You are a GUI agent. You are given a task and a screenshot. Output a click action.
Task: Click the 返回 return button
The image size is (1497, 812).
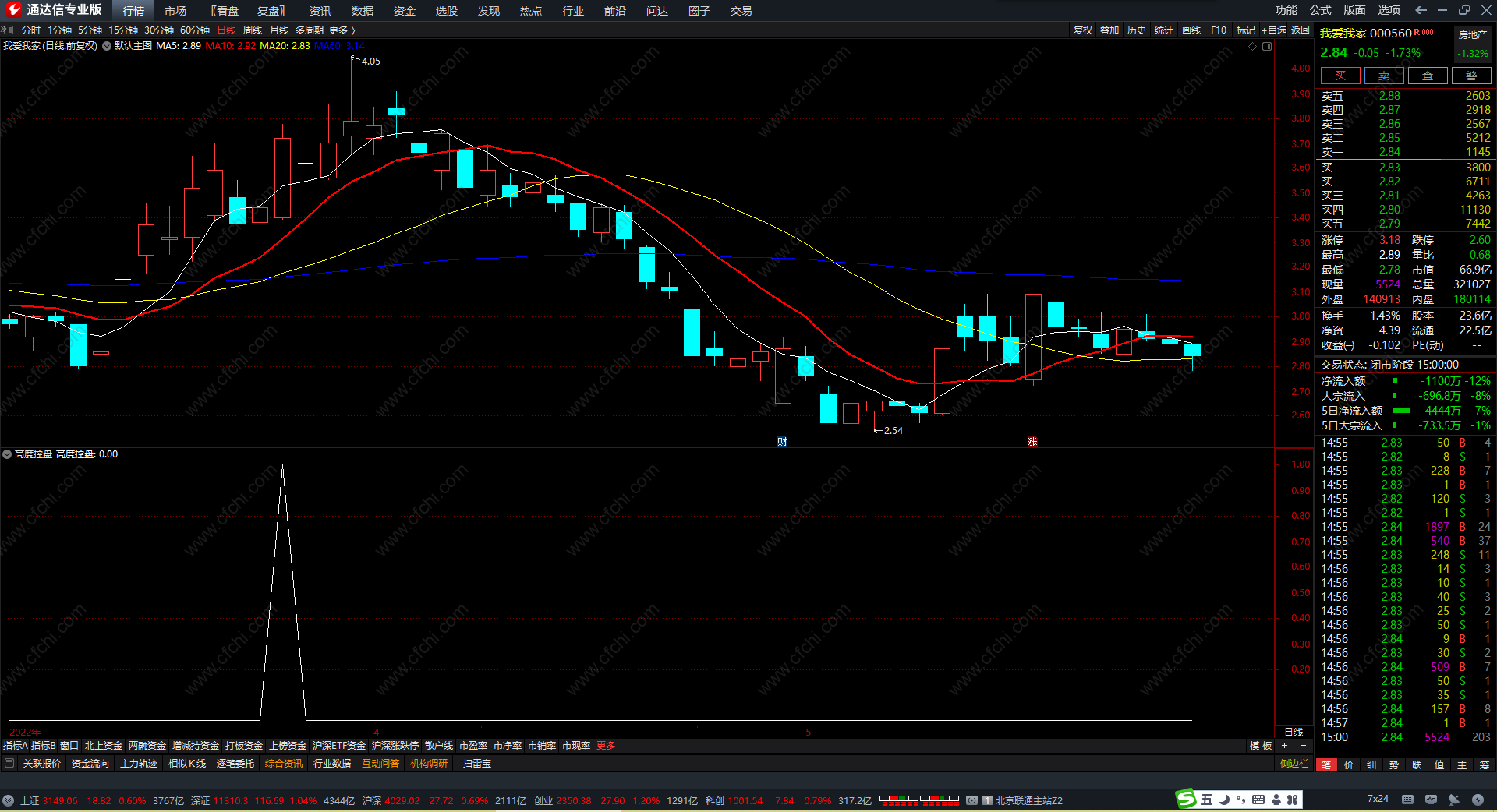[x=1301, y=30]
